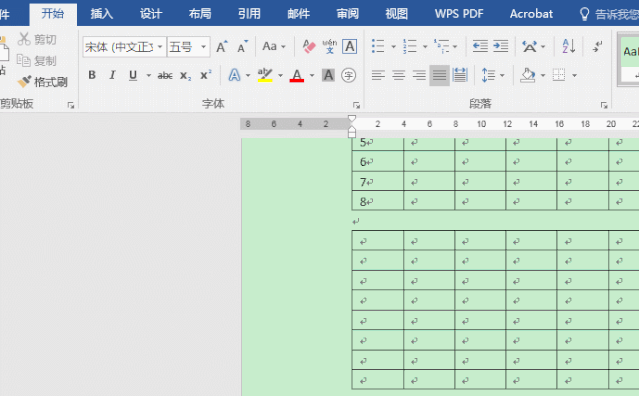Open the 审阅 (Review) tab

(348, 14)
